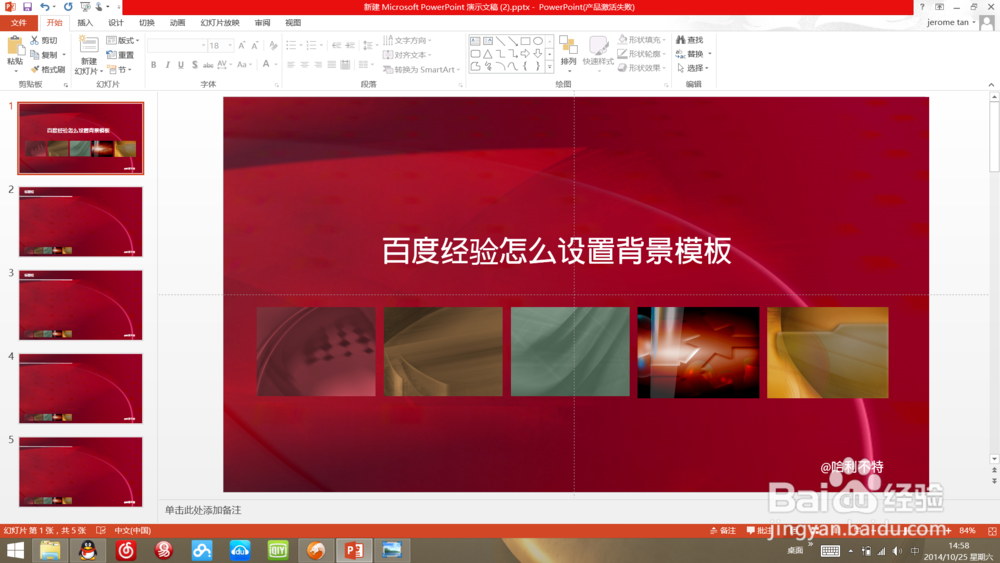Open File Explorer from the taskbar
This screenshot has width=1000, height=563.
50,550
